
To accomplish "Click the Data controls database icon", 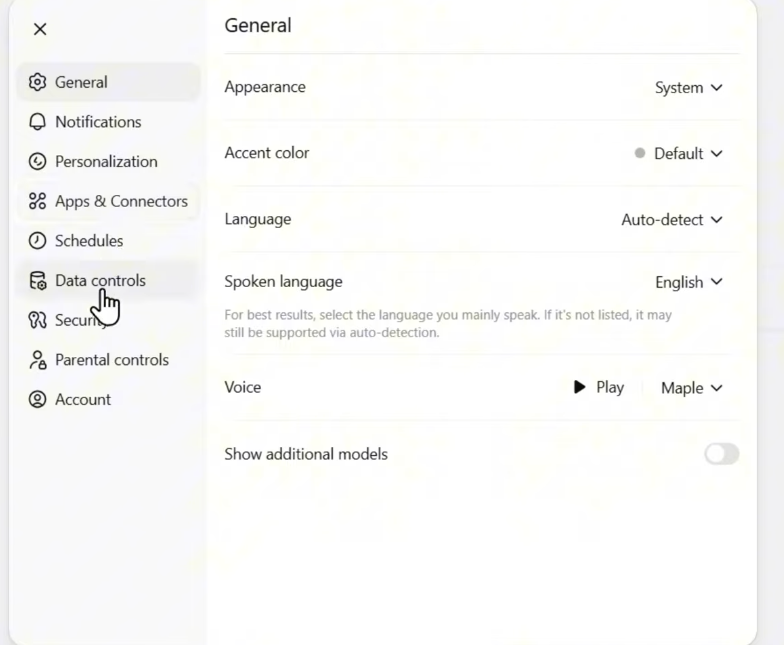I will [38, 281].
